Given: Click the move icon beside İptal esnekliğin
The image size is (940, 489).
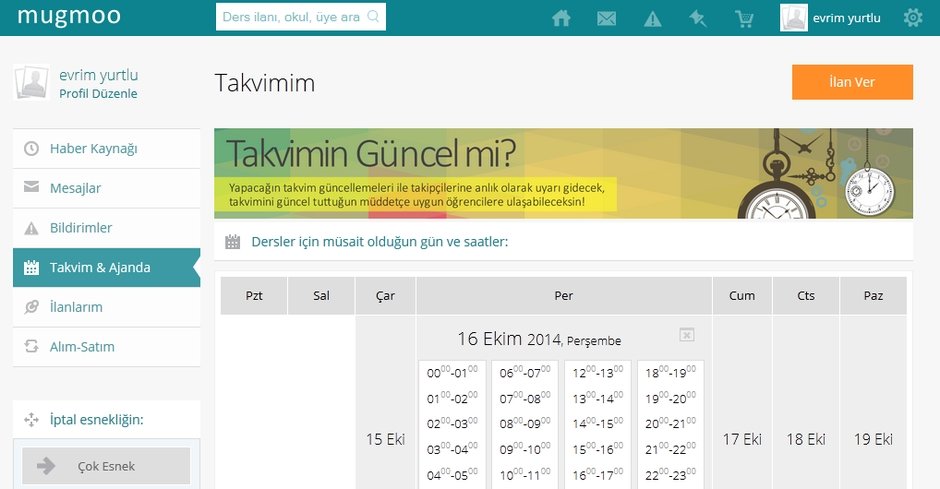Looking at the screenshot, I should [31, 419].
